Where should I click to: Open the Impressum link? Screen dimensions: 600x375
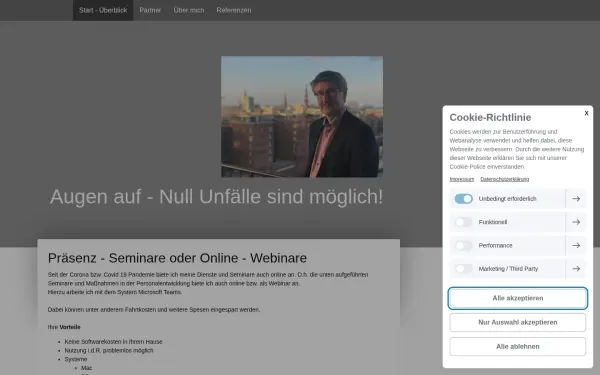(x=461, y=179)
